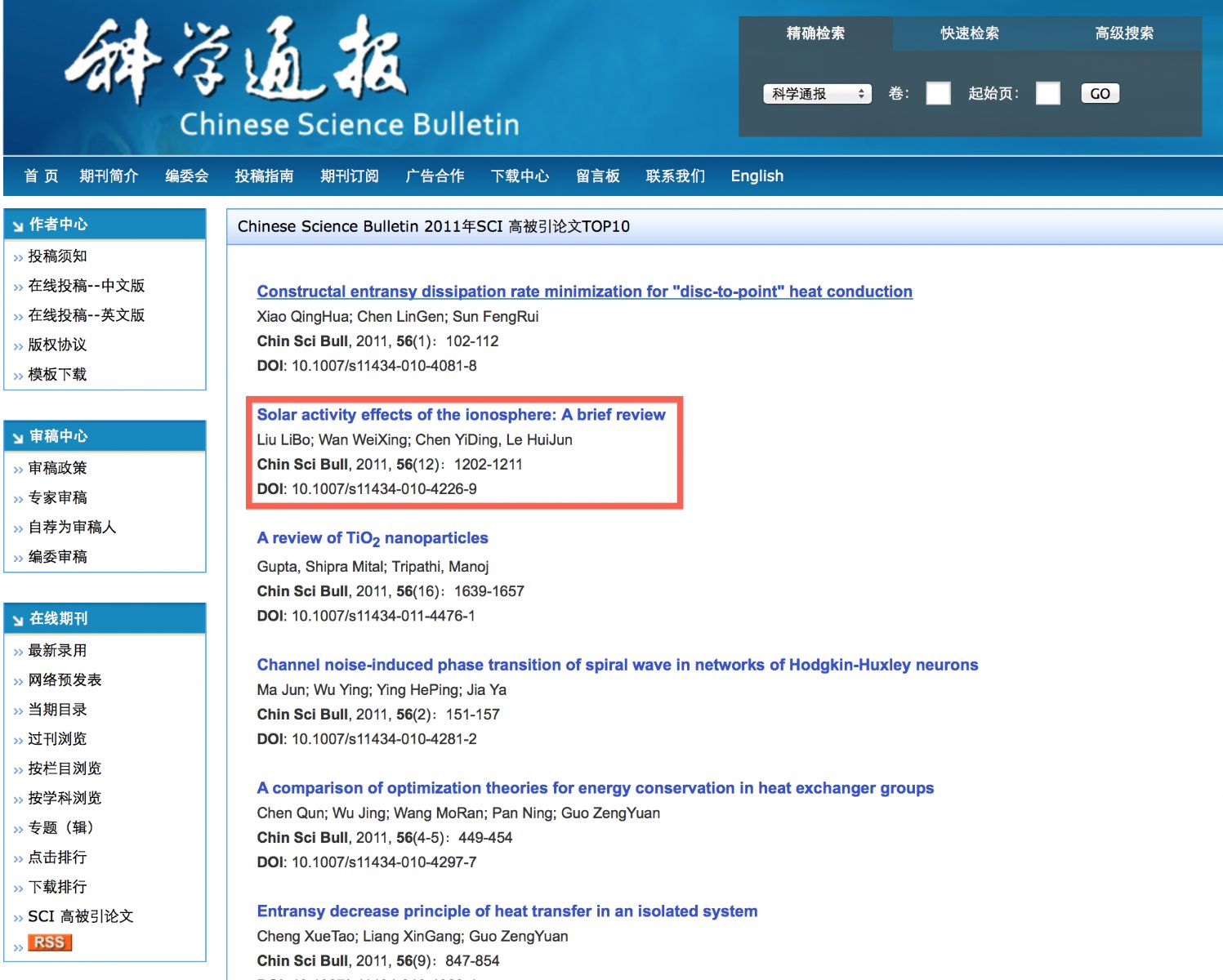The width and height of the screenshot is (1223, 980).
Task: Click the 卷 volume input field
Action: click(938, 94)
